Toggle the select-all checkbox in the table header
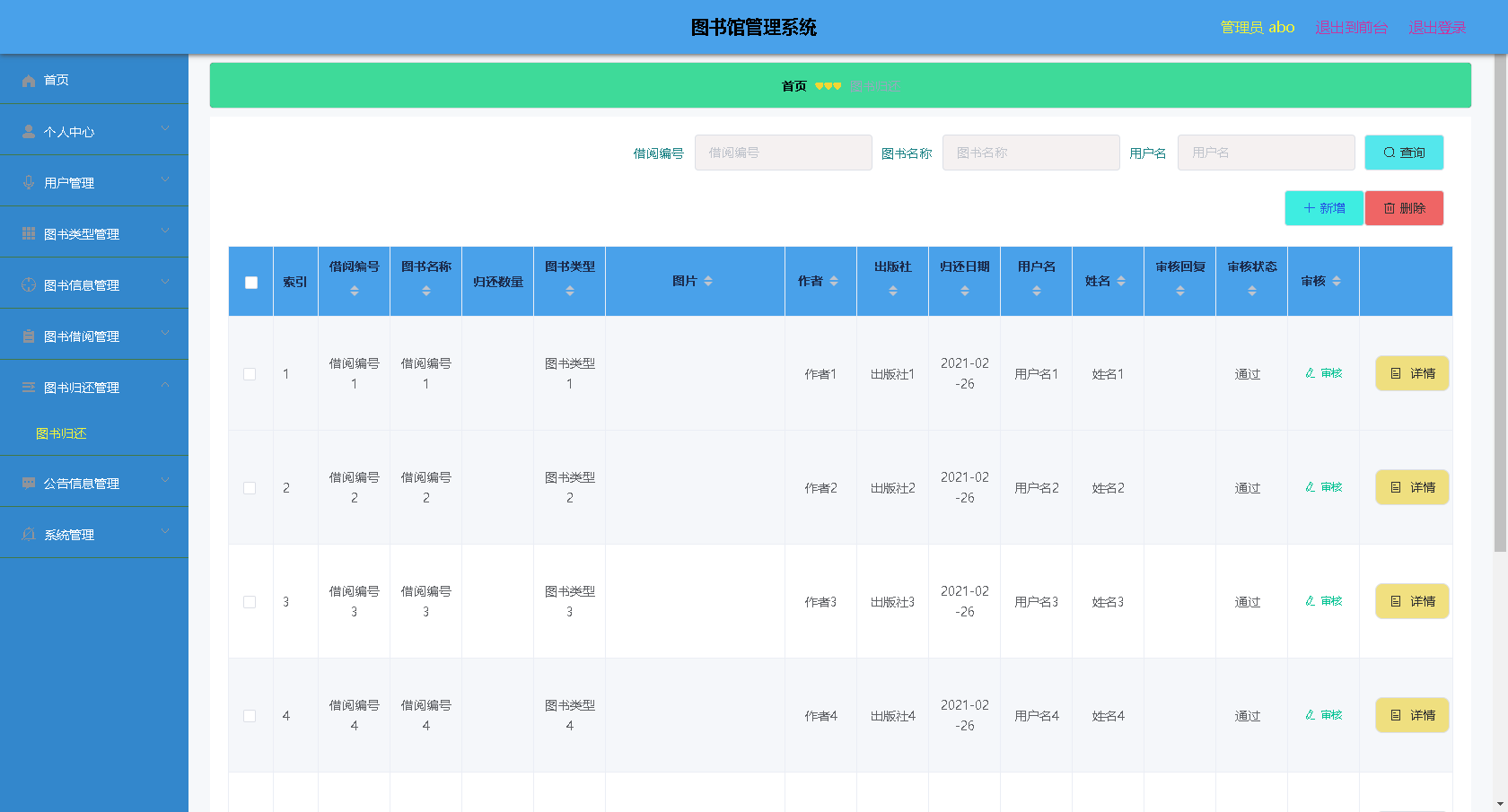 (250, 282)
